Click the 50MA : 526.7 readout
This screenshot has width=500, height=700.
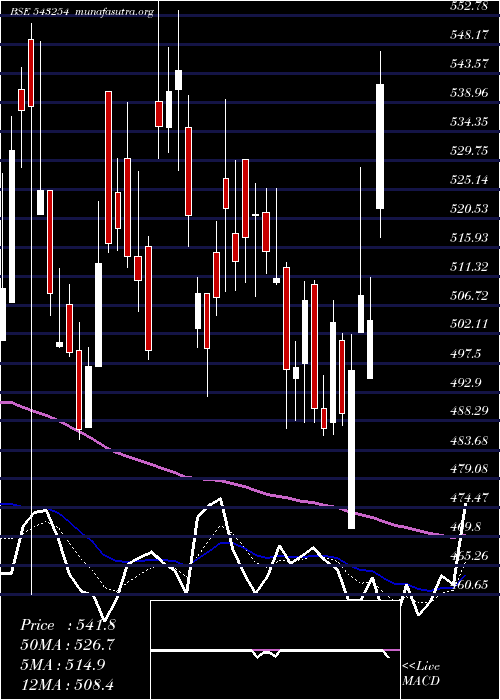67,645
